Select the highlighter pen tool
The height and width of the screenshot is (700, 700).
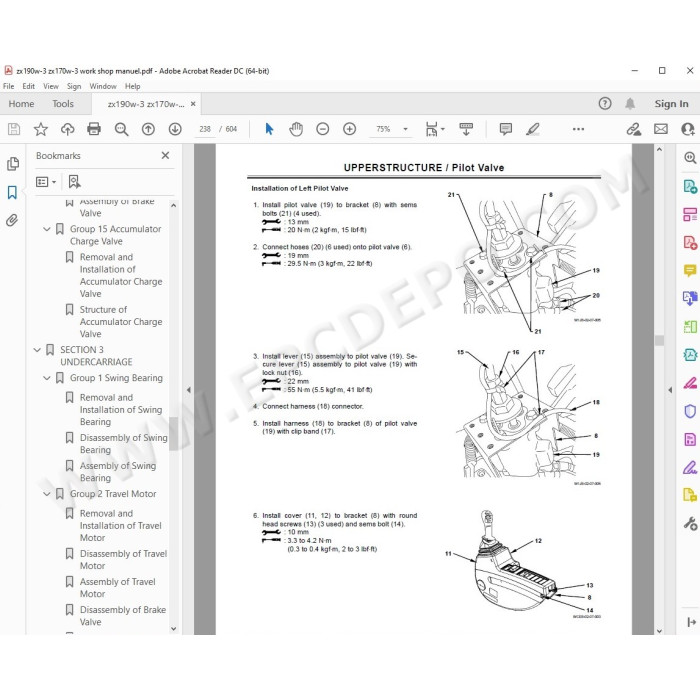pos(533,129)
